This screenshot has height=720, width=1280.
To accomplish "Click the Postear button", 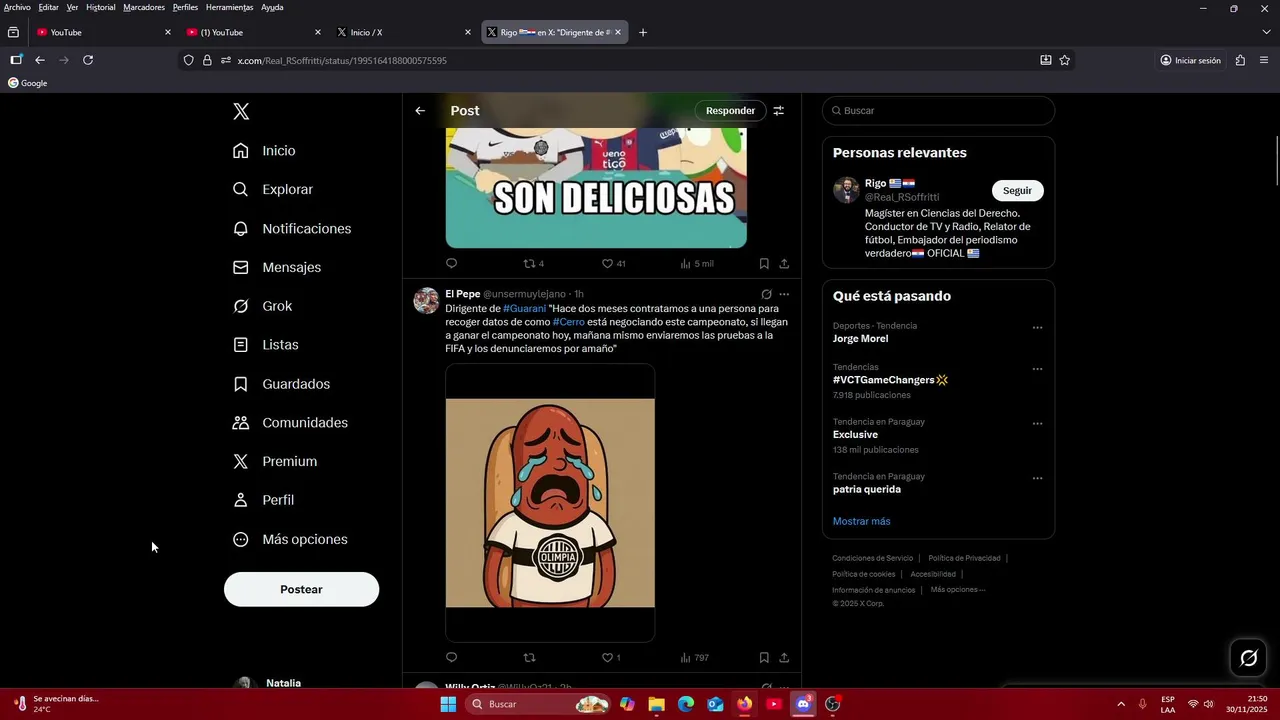I will pyautogui.click(x=301, y=589).
